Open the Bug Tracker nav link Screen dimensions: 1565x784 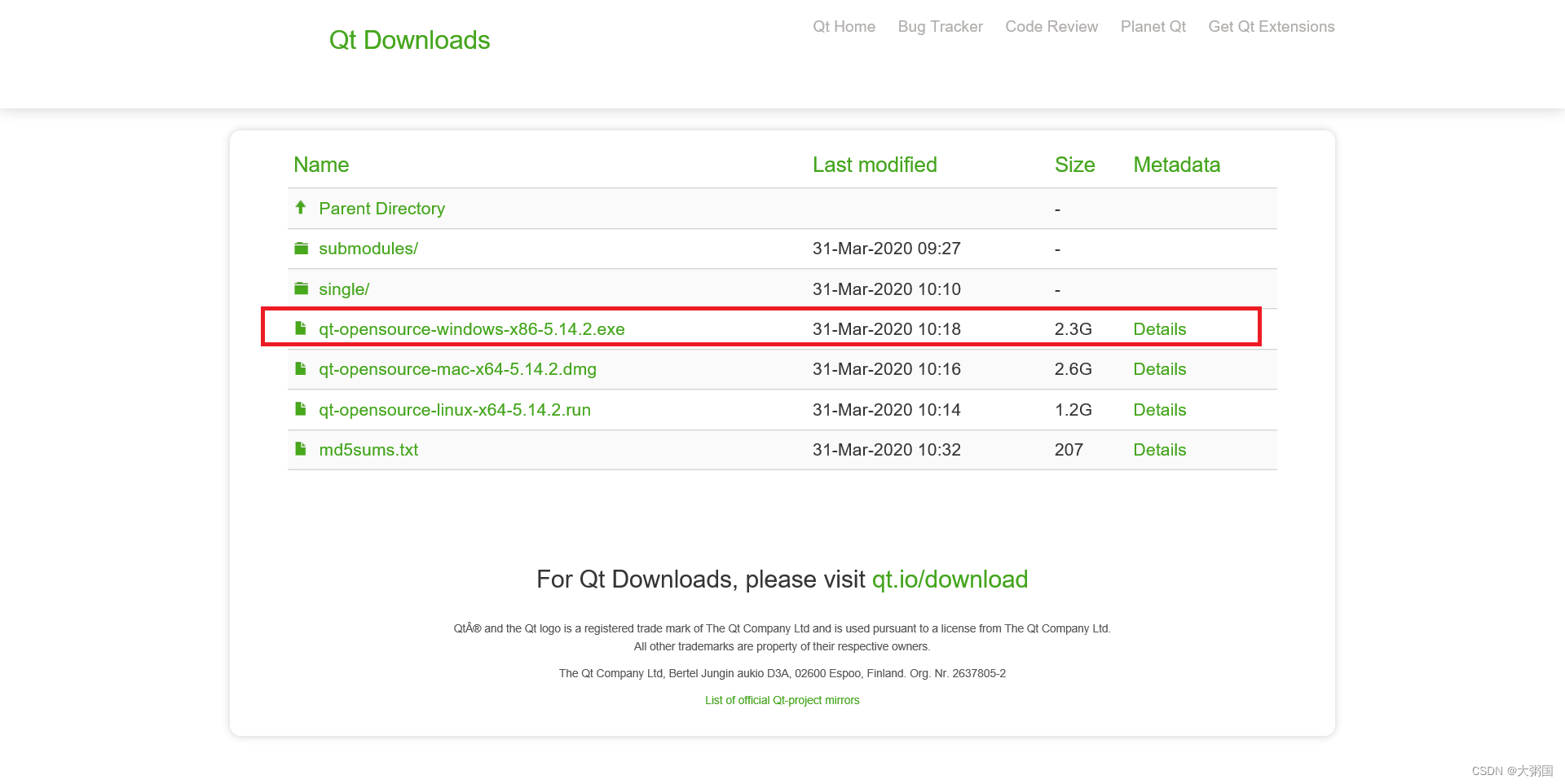point(940,27)
